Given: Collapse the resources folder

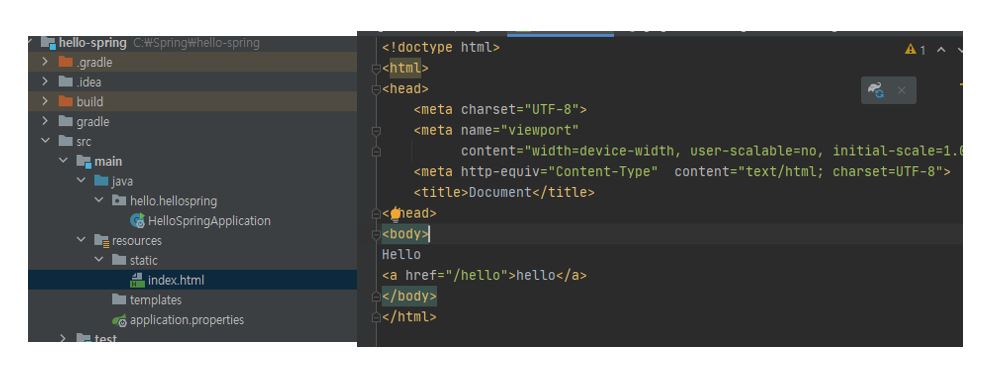Looking at the screenshot, I should [x=81, y=240].
